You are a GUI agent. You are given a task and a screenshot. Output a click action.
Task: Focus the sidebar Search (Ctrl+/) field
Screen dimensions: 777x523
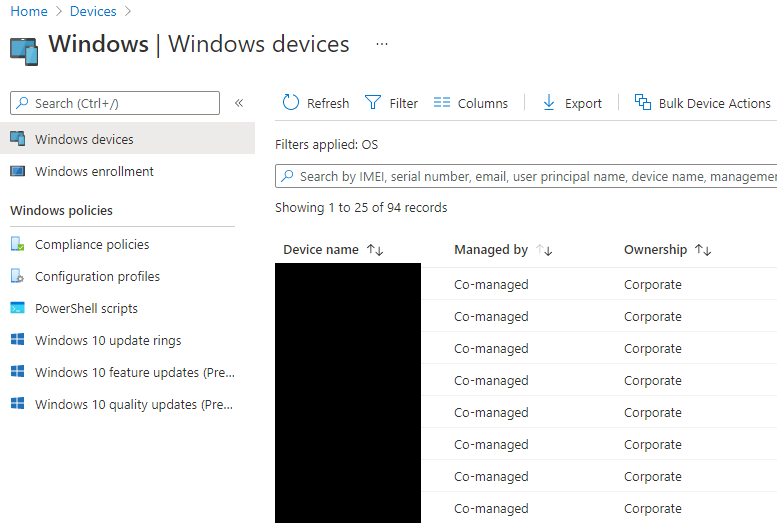click(115, 103)
